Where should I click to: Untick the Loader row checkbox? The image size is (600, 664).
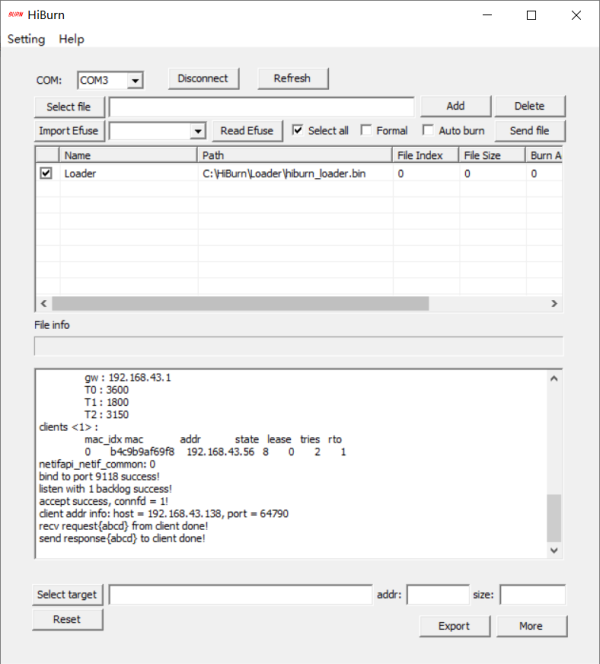46,173
